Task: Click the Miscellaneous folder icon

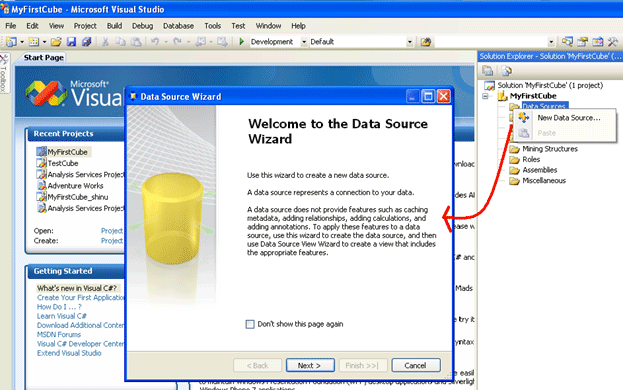Action: pyautogui.click(x=515, y=181)
